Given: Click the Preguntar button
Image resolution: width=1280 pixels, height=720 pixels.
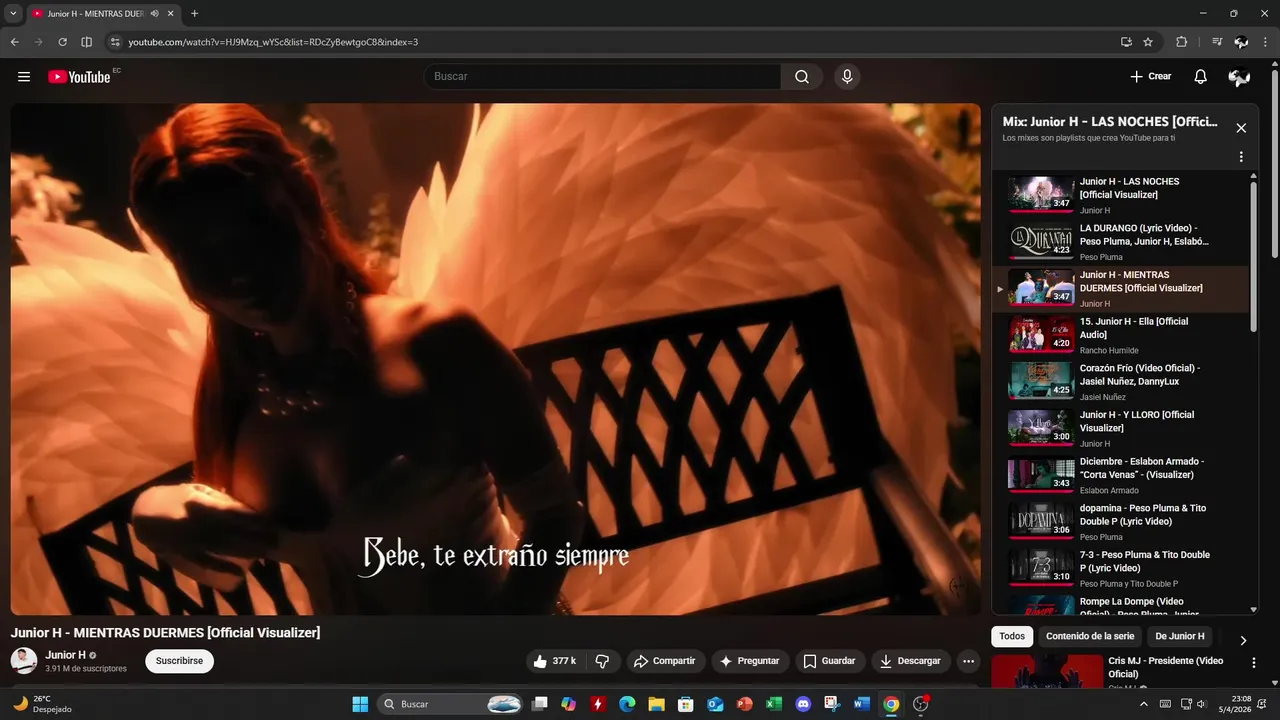Looking at the screenshot, I should click(x=750, y=661).
